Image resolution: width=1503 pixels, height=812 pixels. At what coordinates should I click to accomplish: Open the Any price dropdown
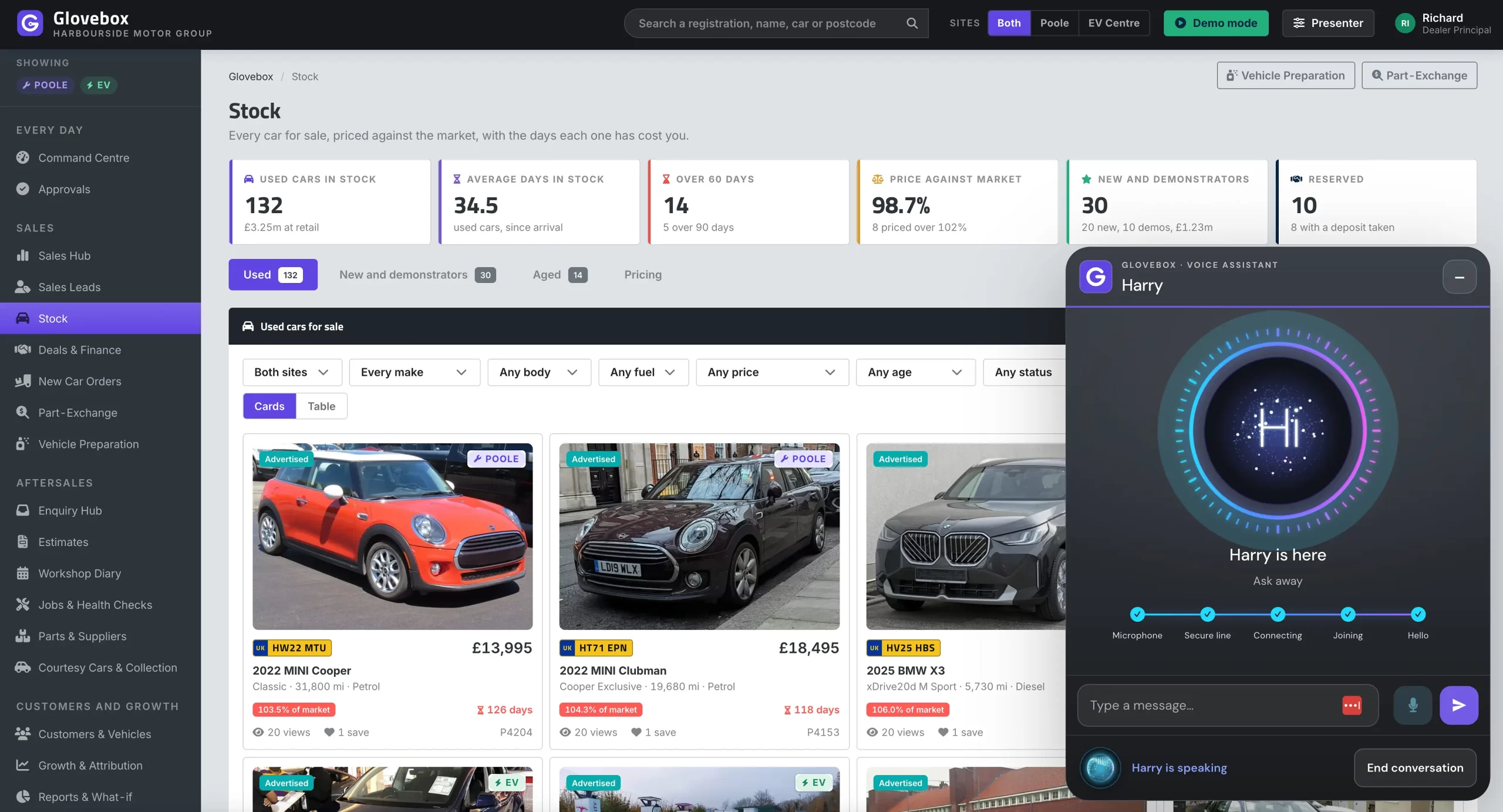coord(772,372)
